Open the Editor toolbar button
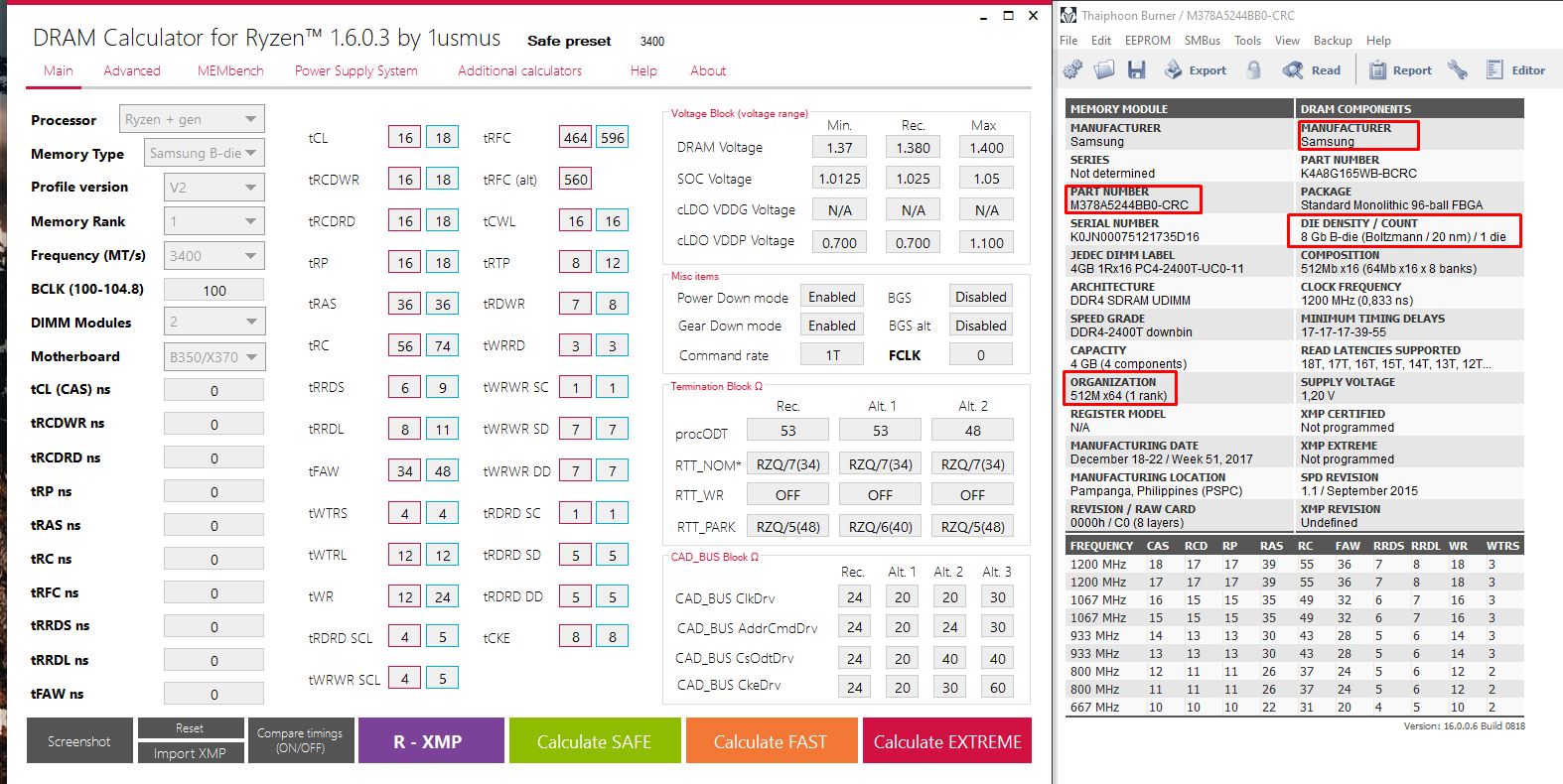This screenshot has width=1563, height=784. click(x=1515, y=69)
